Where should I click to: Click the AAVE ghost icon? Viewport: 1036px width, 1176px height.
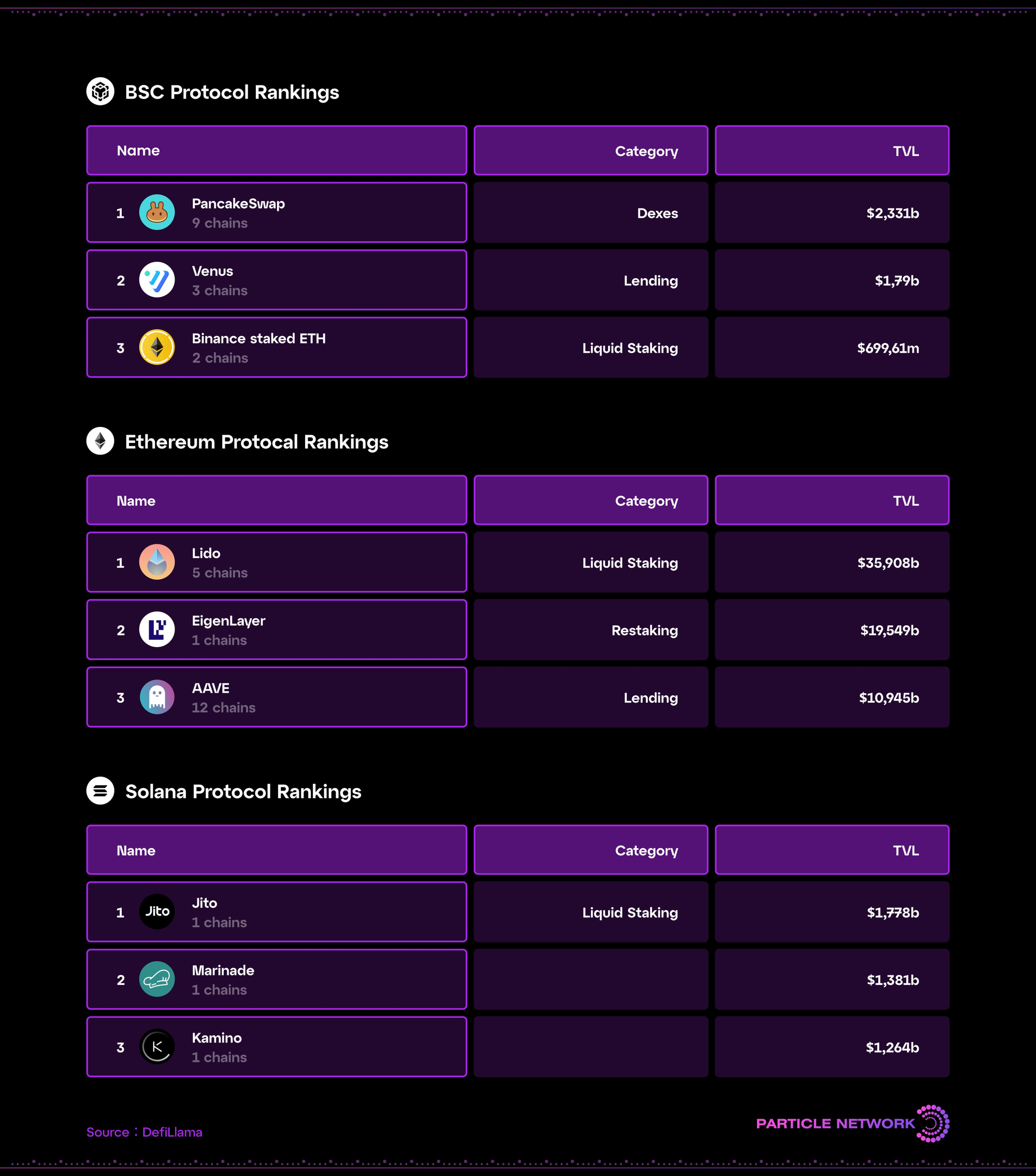click(x=157, y=697)
